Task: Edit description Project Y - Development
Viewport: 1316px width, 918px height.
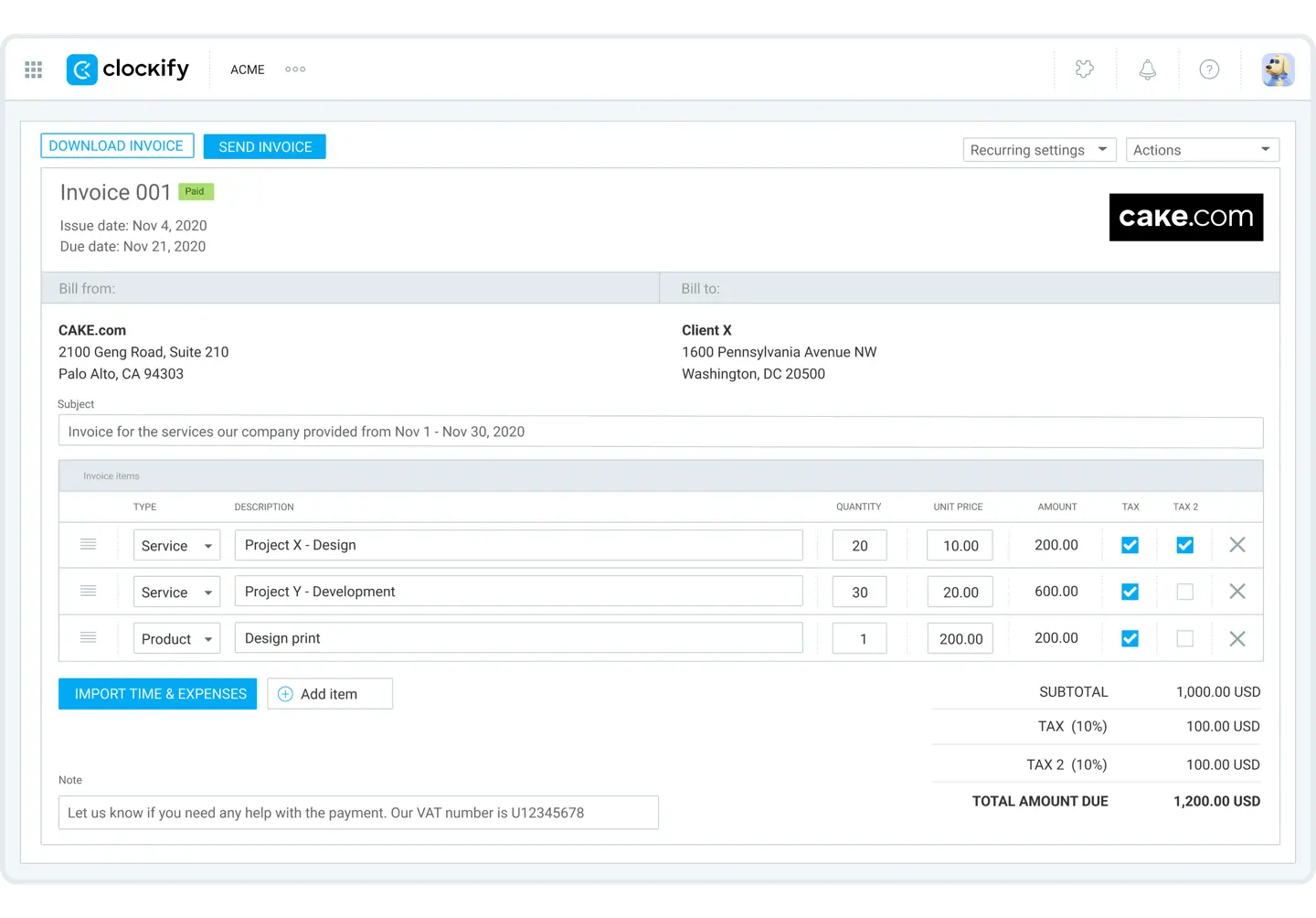Action: tap(519, 592)
